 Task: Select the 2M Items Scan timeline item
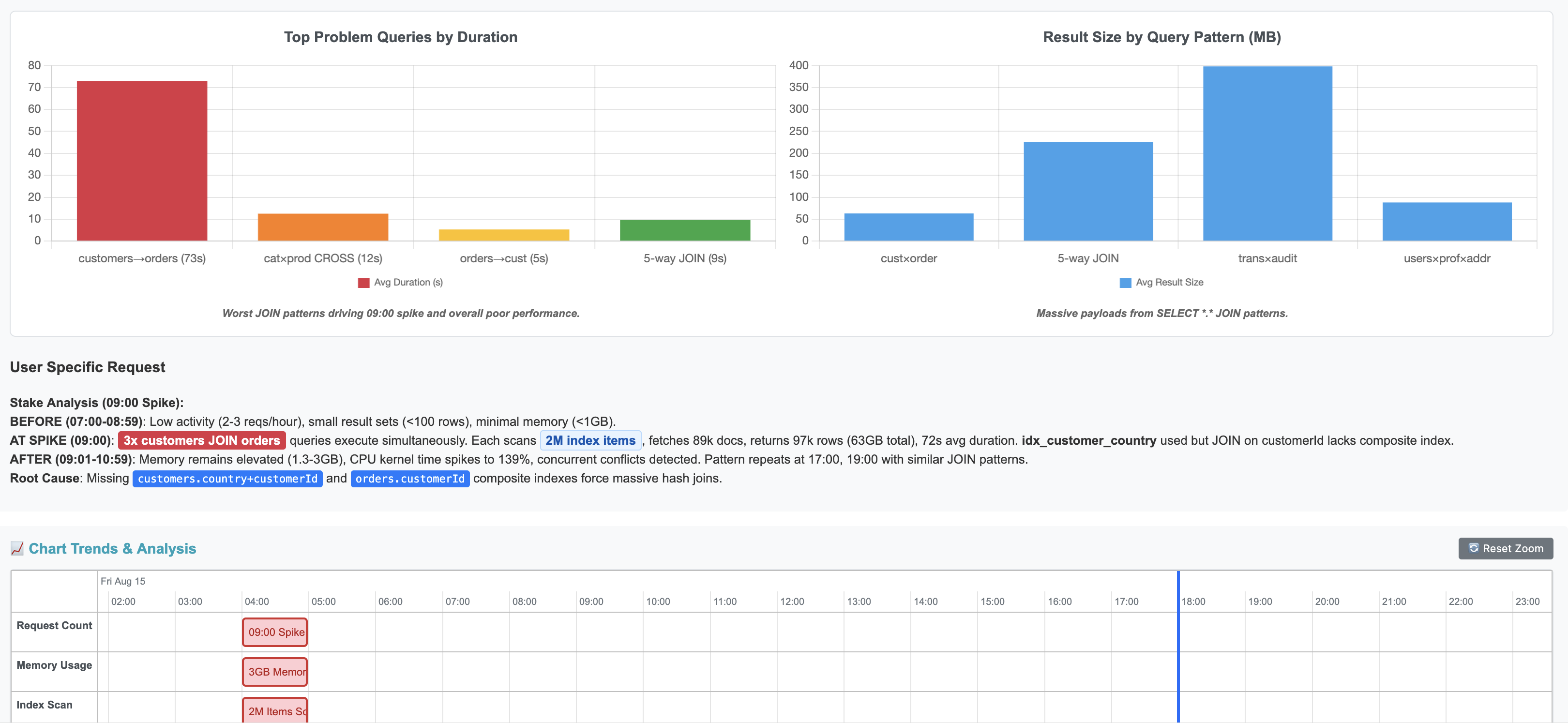coord(274,710)
